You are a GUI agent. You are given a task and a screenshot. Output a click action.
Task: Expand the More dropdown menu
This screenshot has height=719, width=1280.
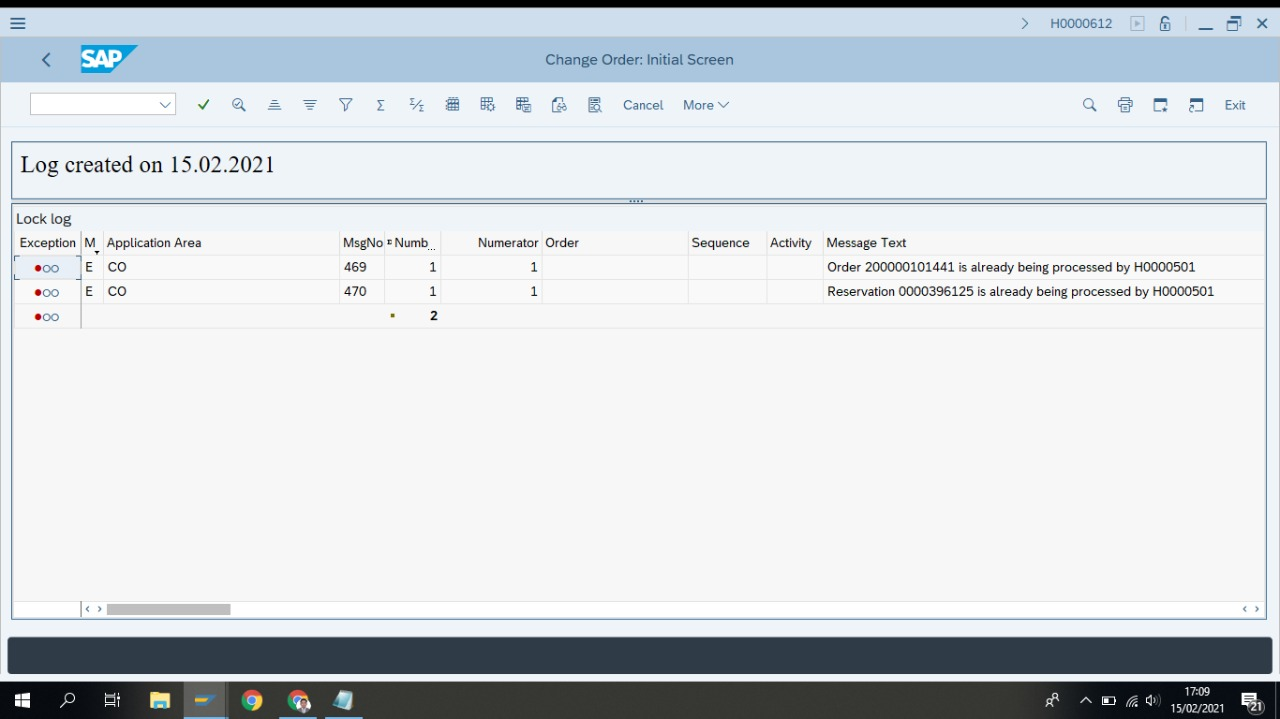click(705, 105)
